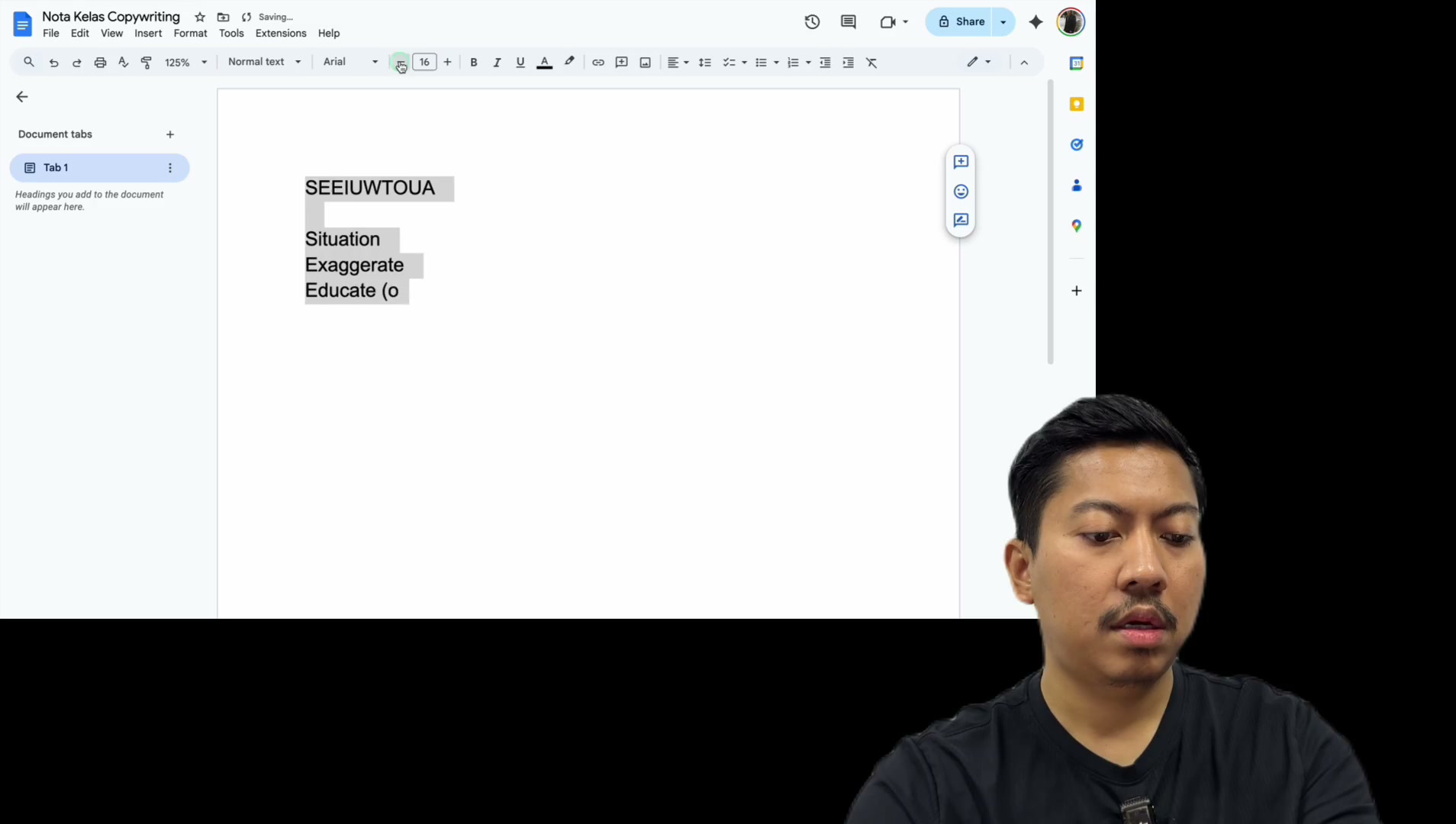This screenshot has height=824, width=1456.
Task: Open Google Maps side panel
Action: pyautogui.click(x=1077, y=226)
